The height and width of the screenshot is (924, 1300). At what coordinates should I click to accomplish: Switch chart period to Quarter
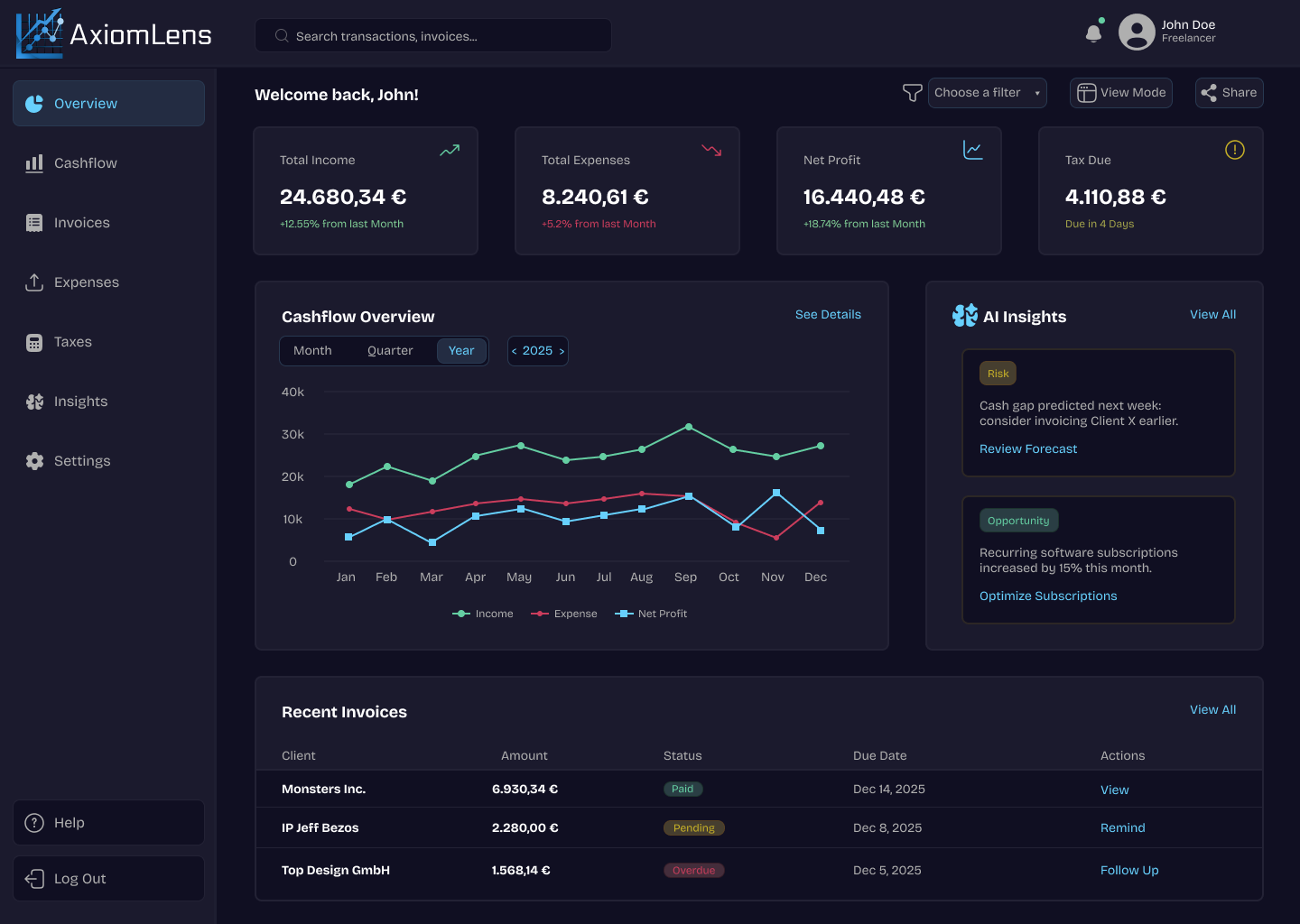(x=390, y=351)
